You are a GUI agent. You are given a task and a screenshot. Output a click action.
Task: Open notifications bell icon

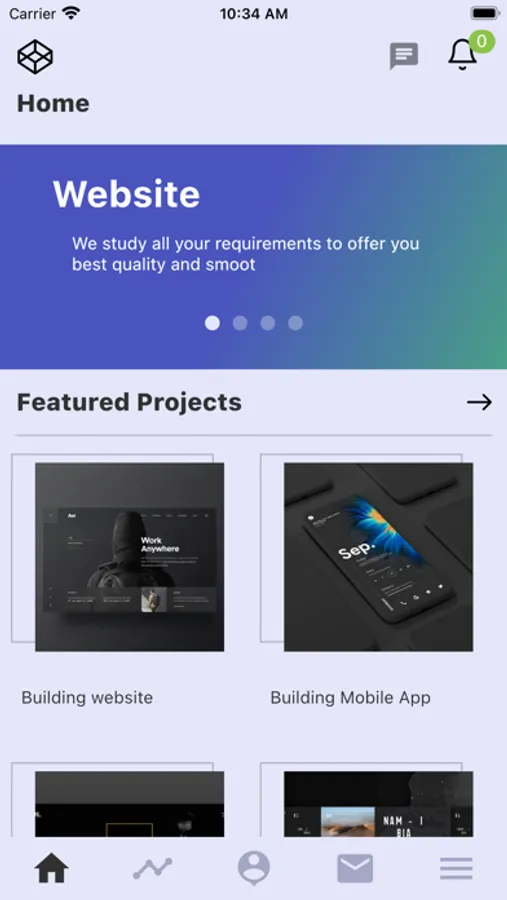click(462, 55)
